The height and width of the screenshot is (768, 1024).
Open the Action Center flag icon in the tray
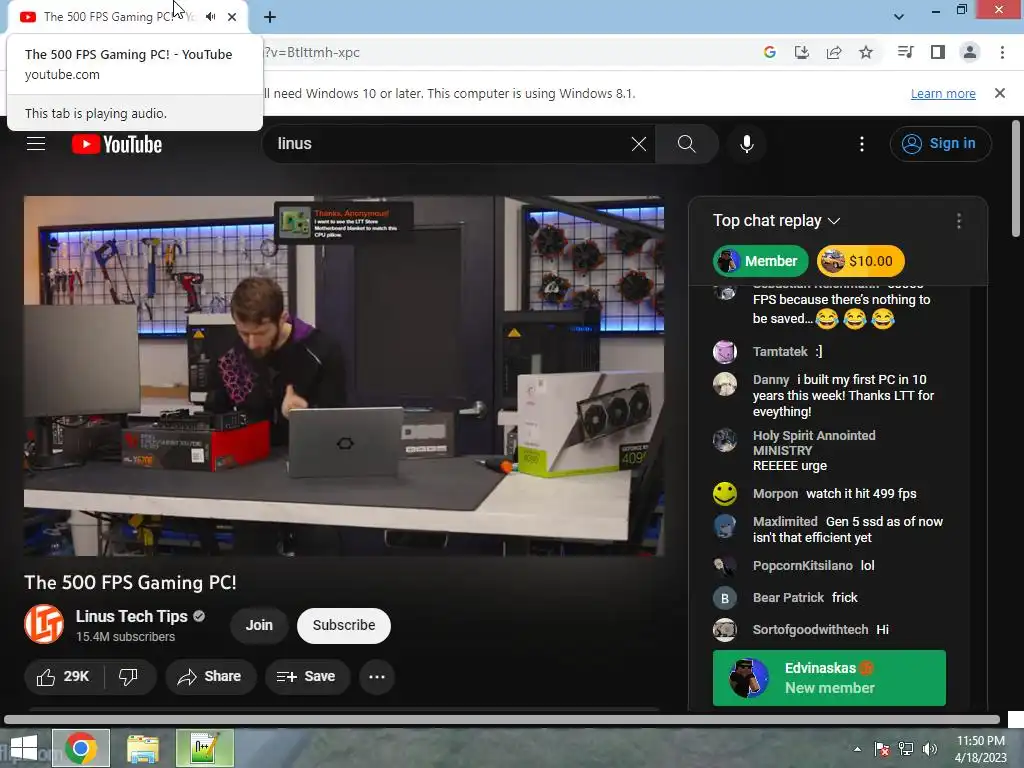coord(882,749)
